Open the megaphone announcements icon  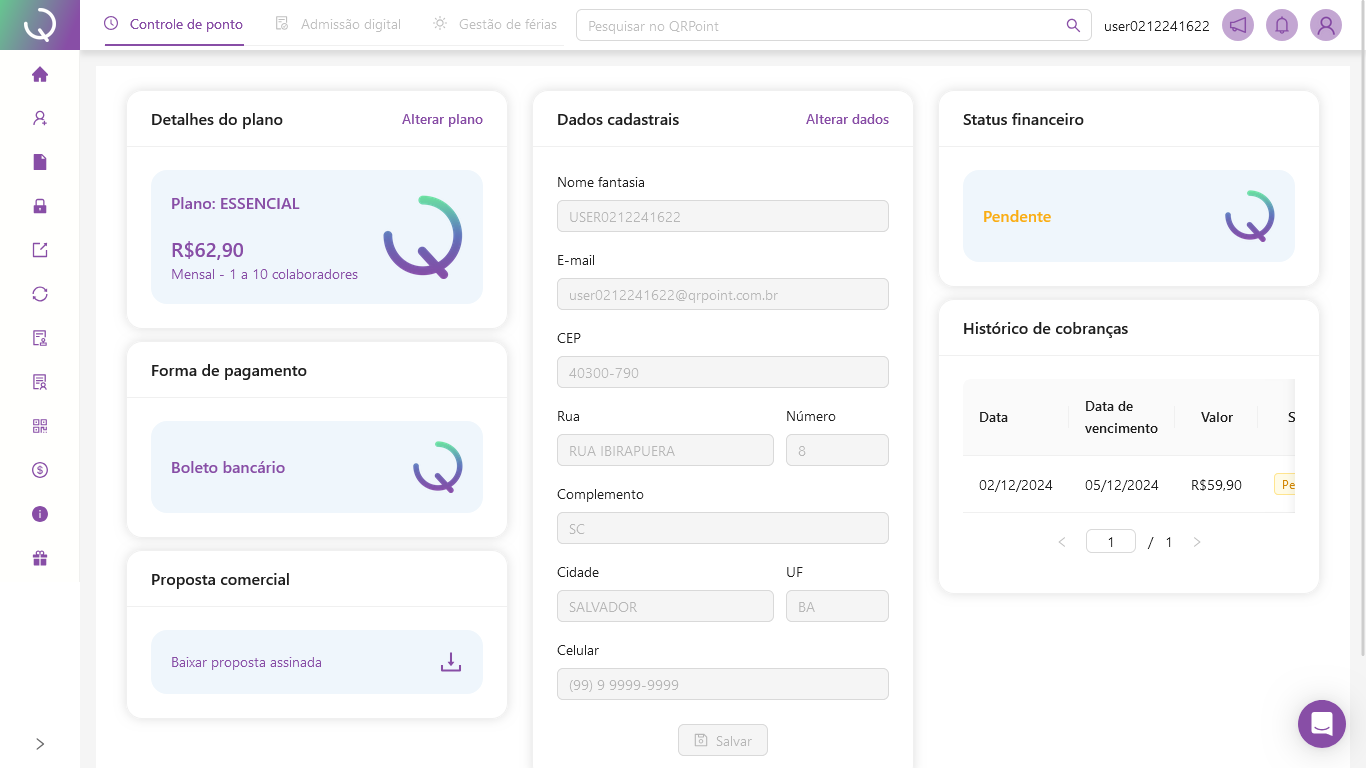(x=1238, y=25)
